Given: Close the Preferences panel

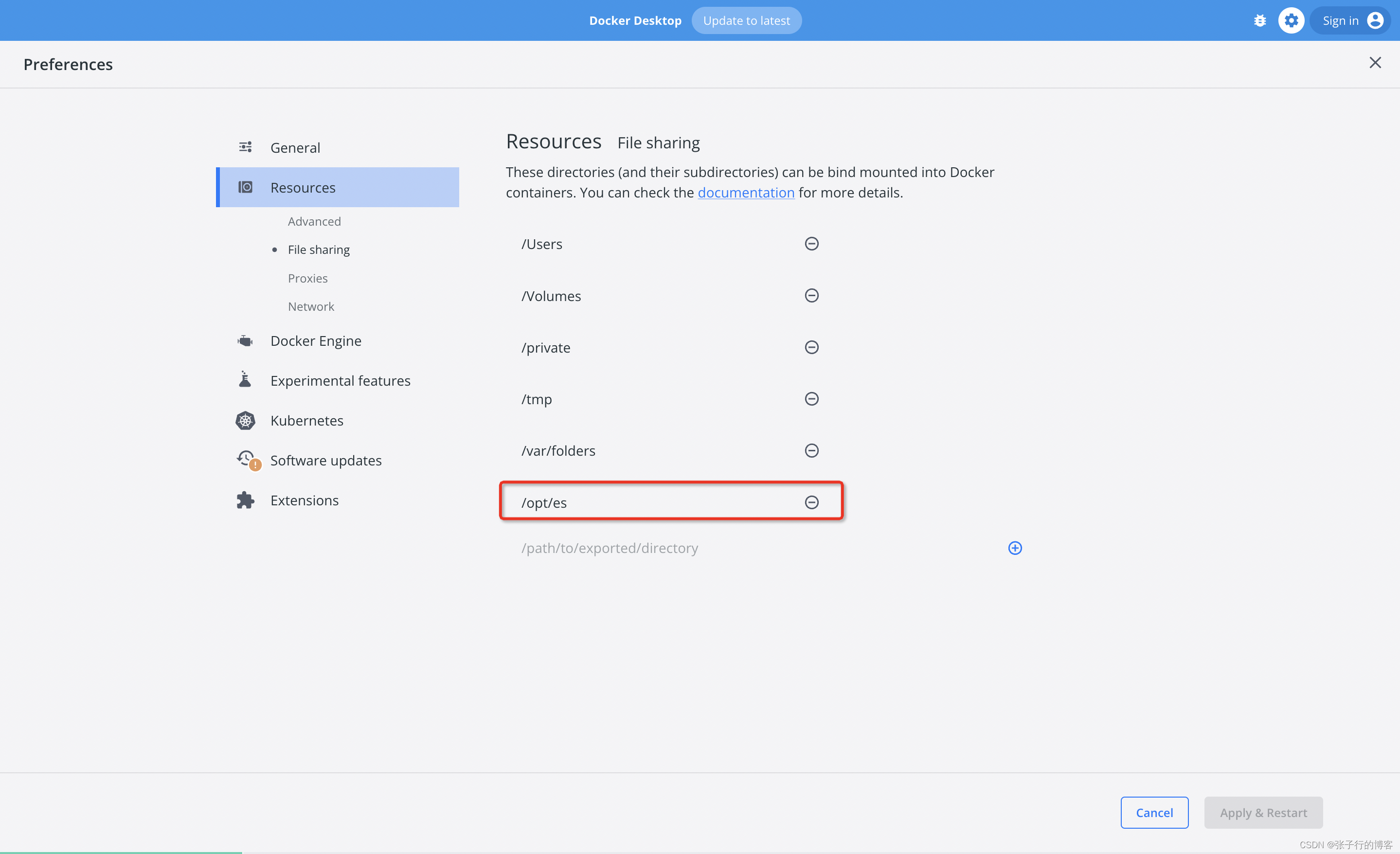Looking at the screenshot, I should [x=1374, y=63].
